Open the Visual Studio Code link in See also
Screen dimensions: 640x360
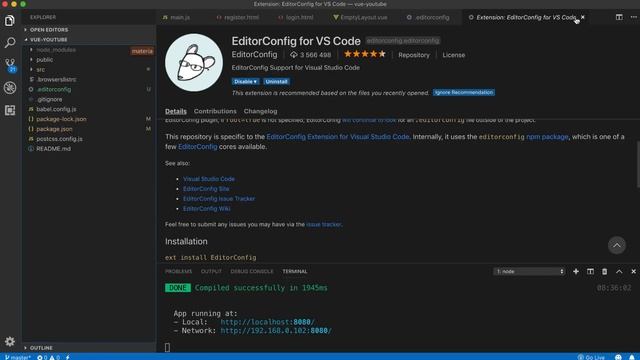[209, 179]
